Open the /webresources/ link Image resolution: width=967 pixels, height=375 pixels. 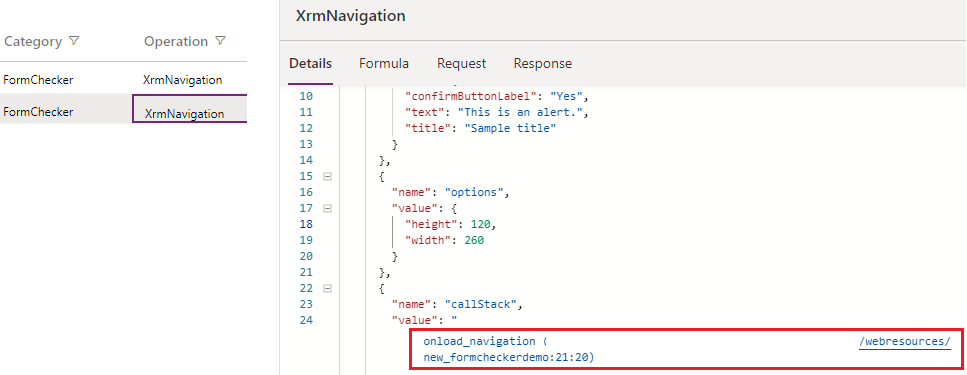pos(905,341)
